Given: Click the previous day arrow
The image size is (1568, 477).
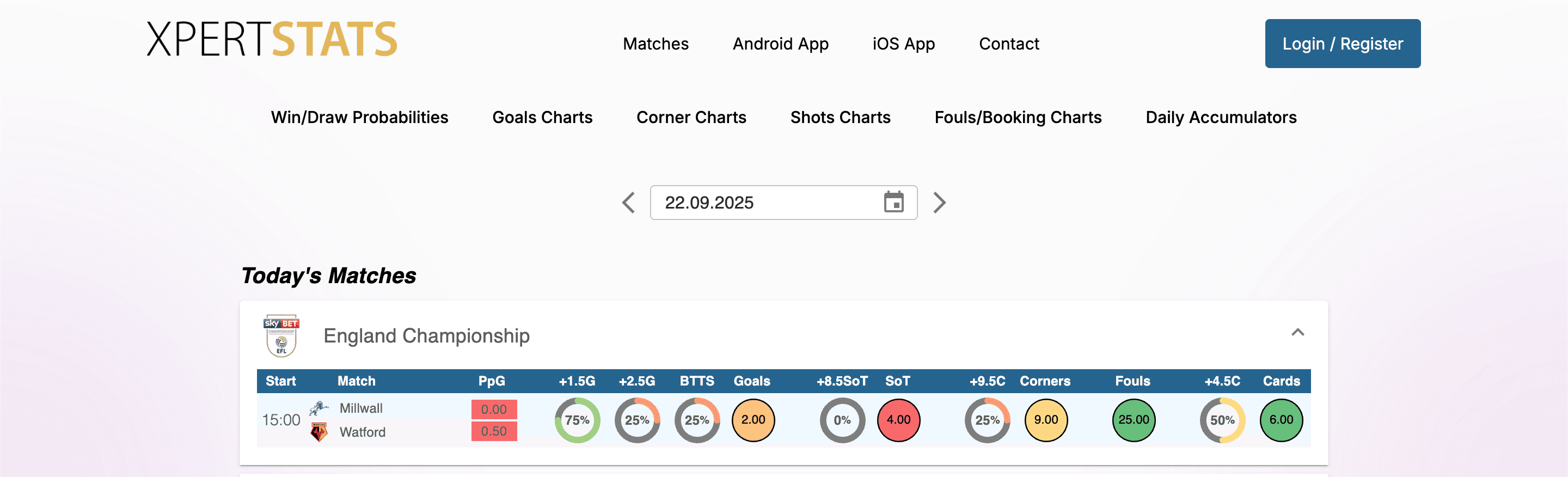Looking at the screenshot, I should click(x=628, y=203).
